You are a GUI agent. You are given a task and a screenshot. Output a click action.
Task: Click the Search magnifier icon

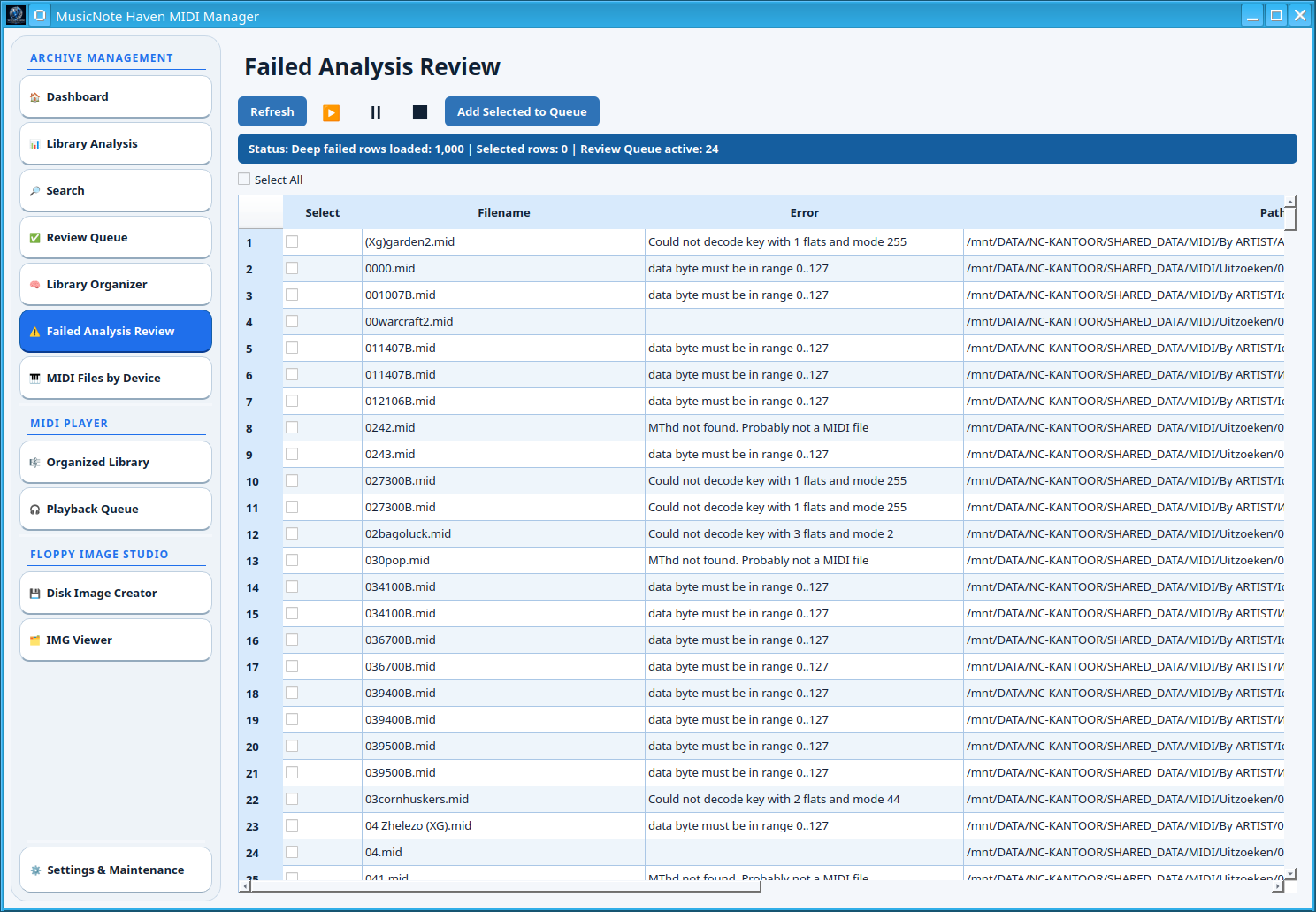click(35, 191)
